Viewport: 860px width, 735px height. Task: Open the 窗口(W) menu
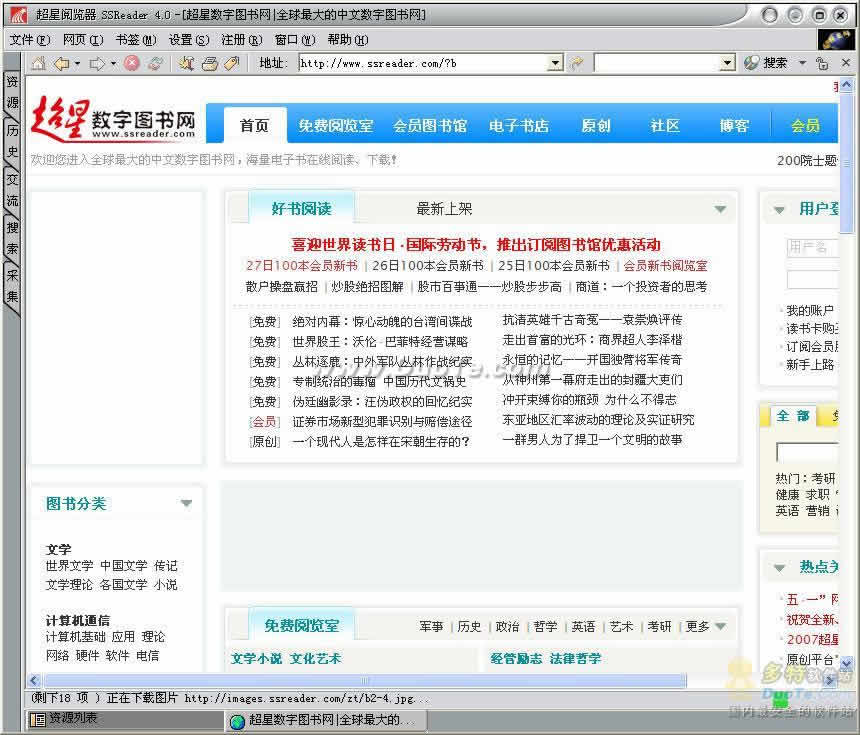coord(295,40)
